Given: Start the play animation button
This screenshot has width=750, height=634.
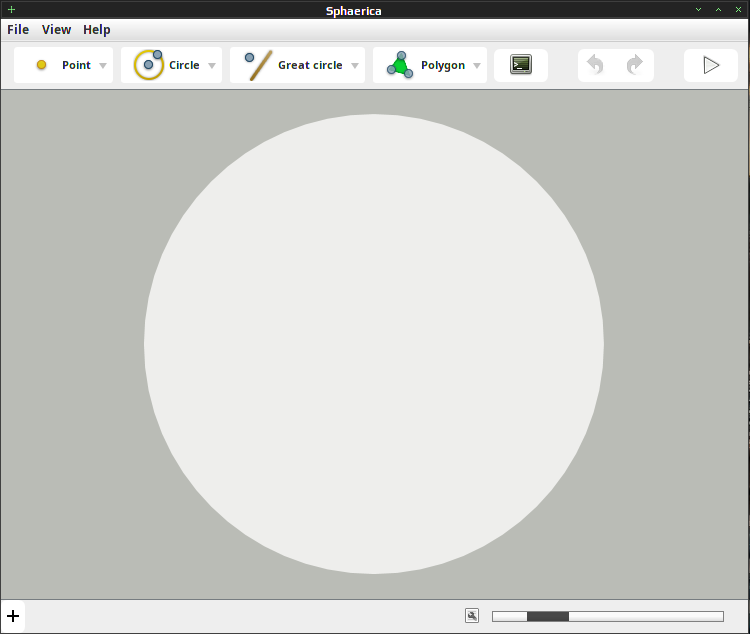Looking at the screenshot, I should [711, 65].
